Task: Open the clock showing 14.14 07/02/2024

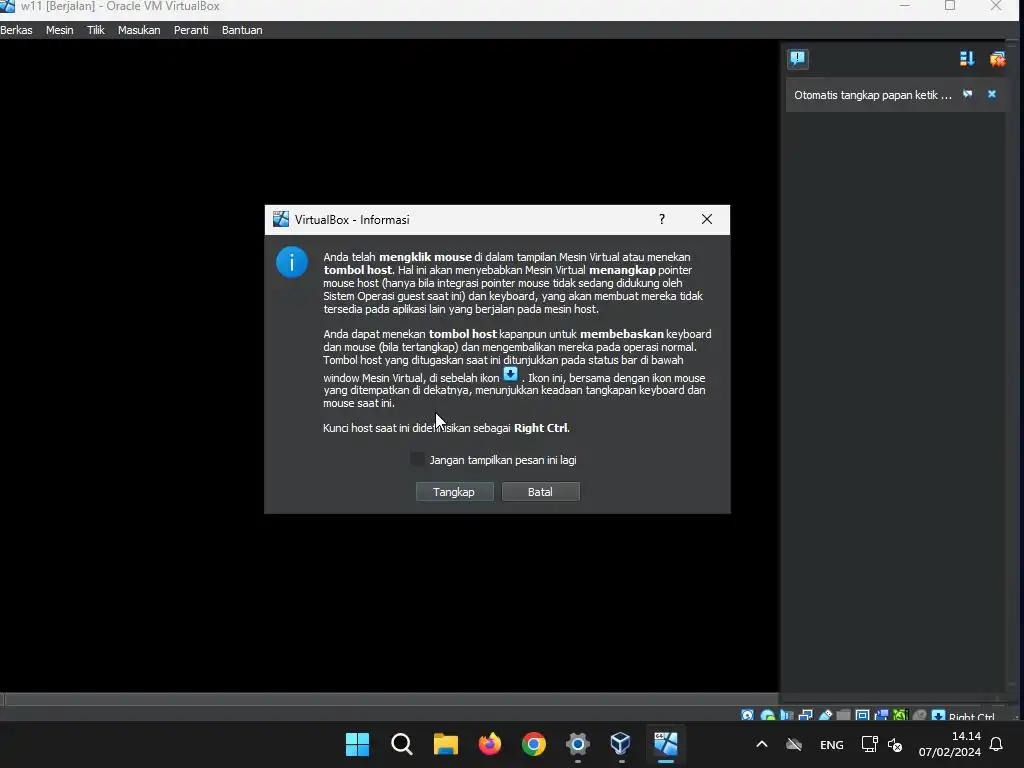Action: [950, 744]
